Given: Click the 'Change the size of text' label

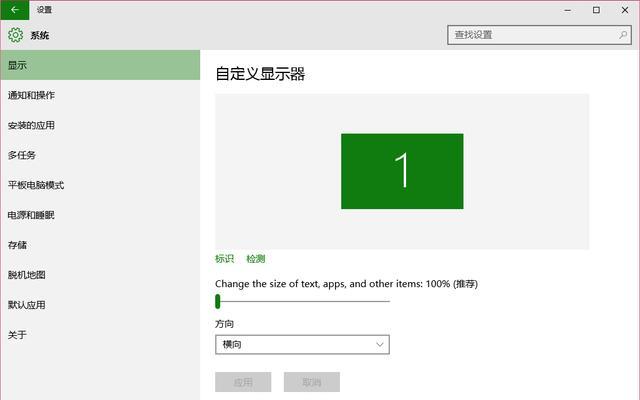Looking at the screenshot, I should pos(347,284).
